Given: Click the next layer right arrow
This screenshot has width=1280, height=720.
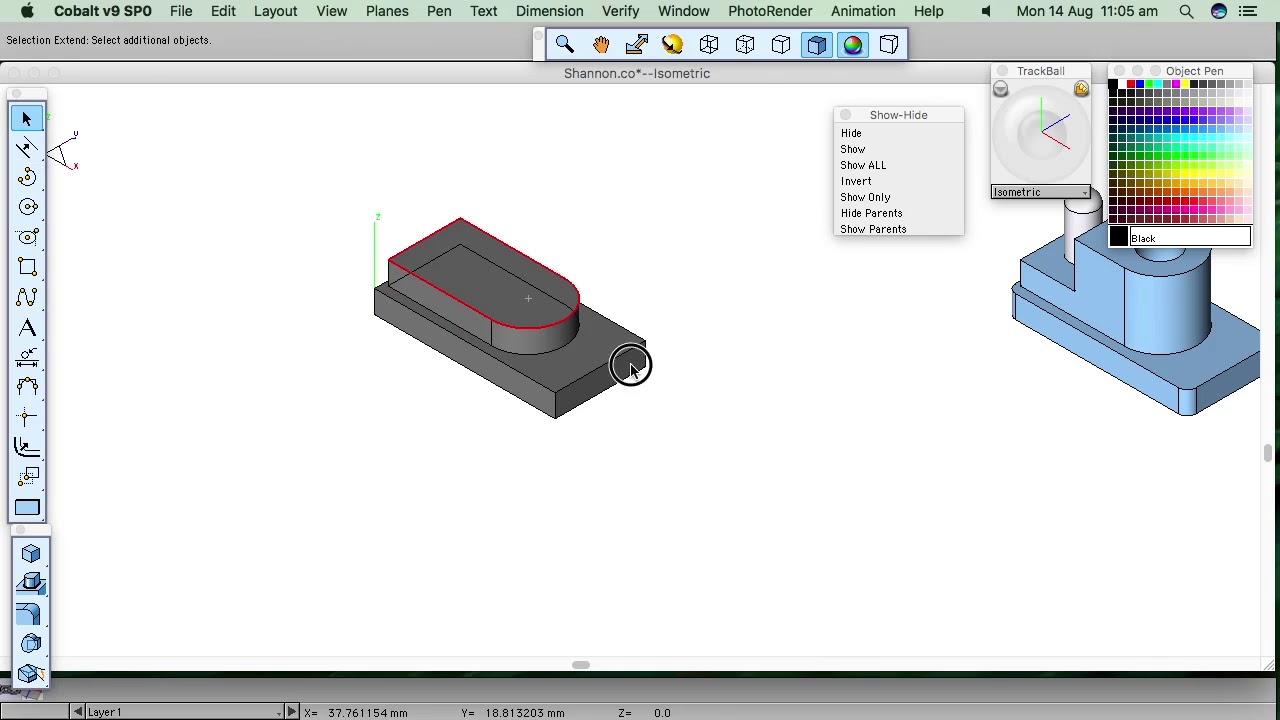Looking at the screenshot, I should 292,712.
